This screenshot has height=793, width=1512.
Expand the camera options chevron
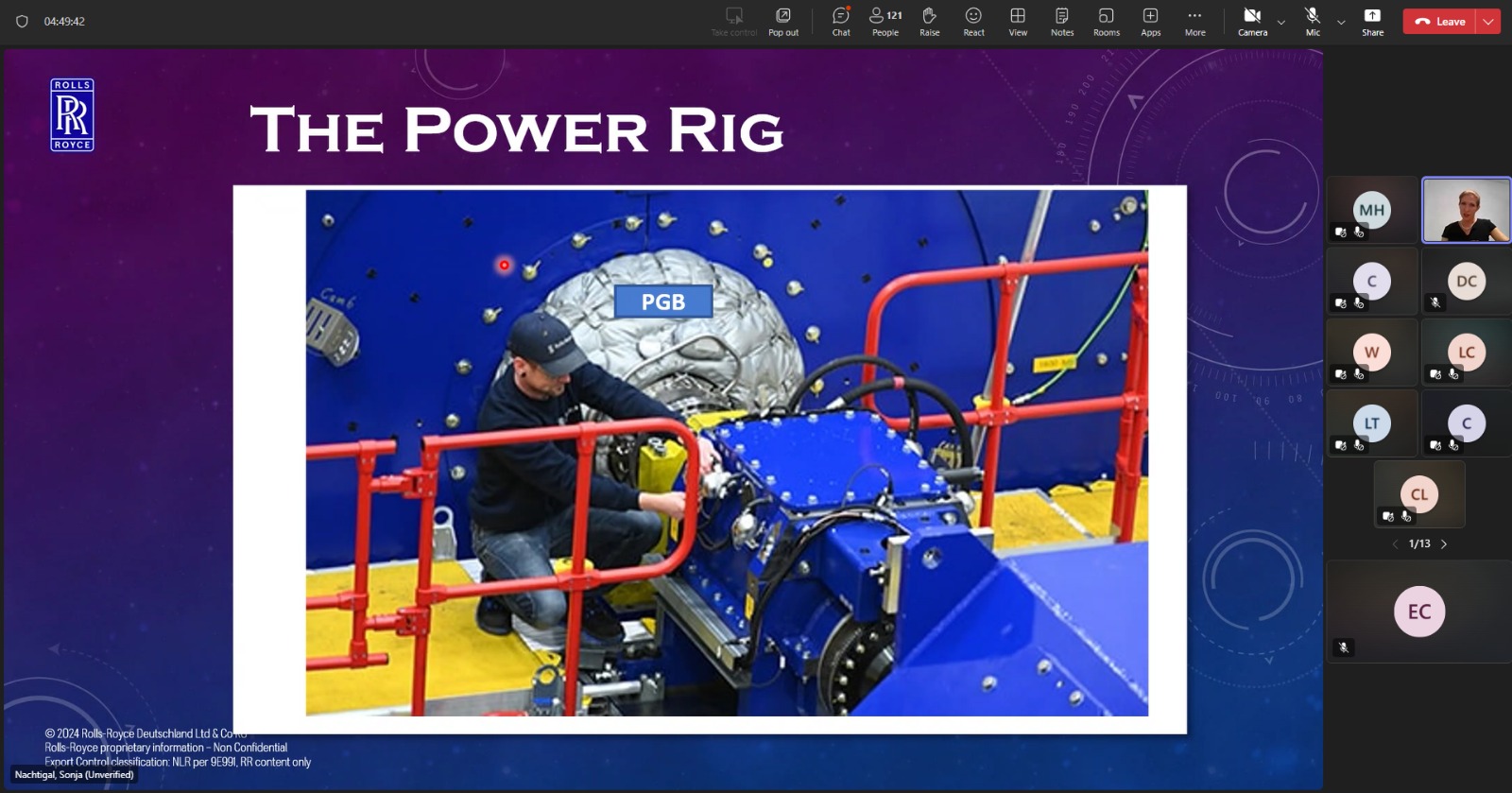[1281, 22]
